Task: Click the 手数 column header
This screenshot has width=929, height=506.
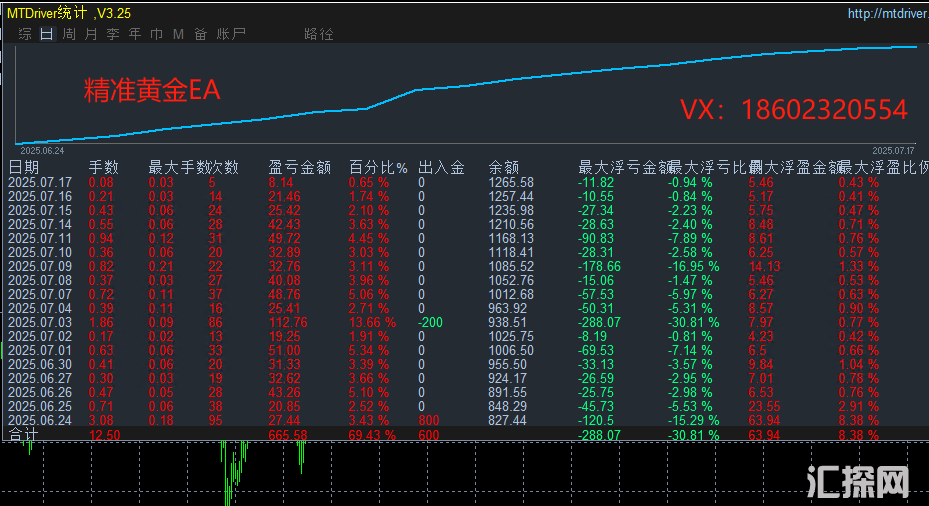Action: click(104, 168)
